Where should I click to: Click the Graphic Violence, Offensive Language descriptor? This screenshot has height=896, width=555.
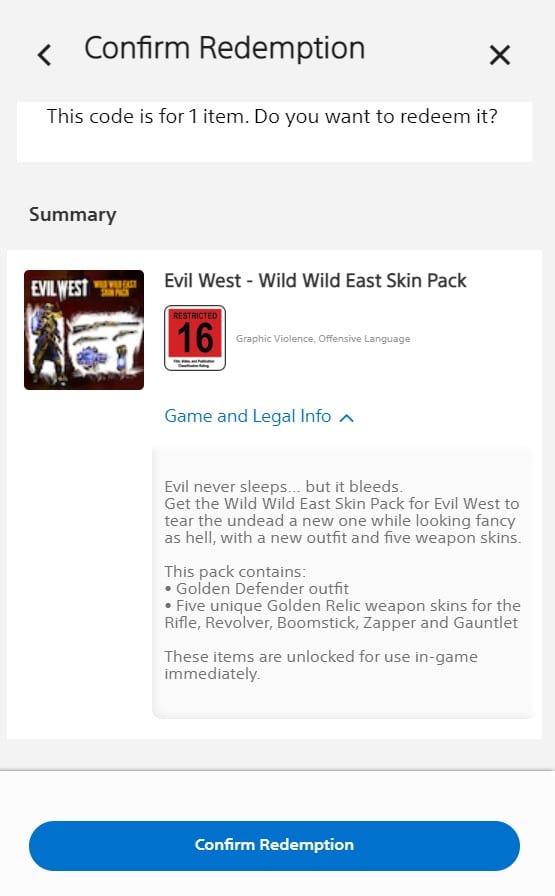[x=323, y=338]
